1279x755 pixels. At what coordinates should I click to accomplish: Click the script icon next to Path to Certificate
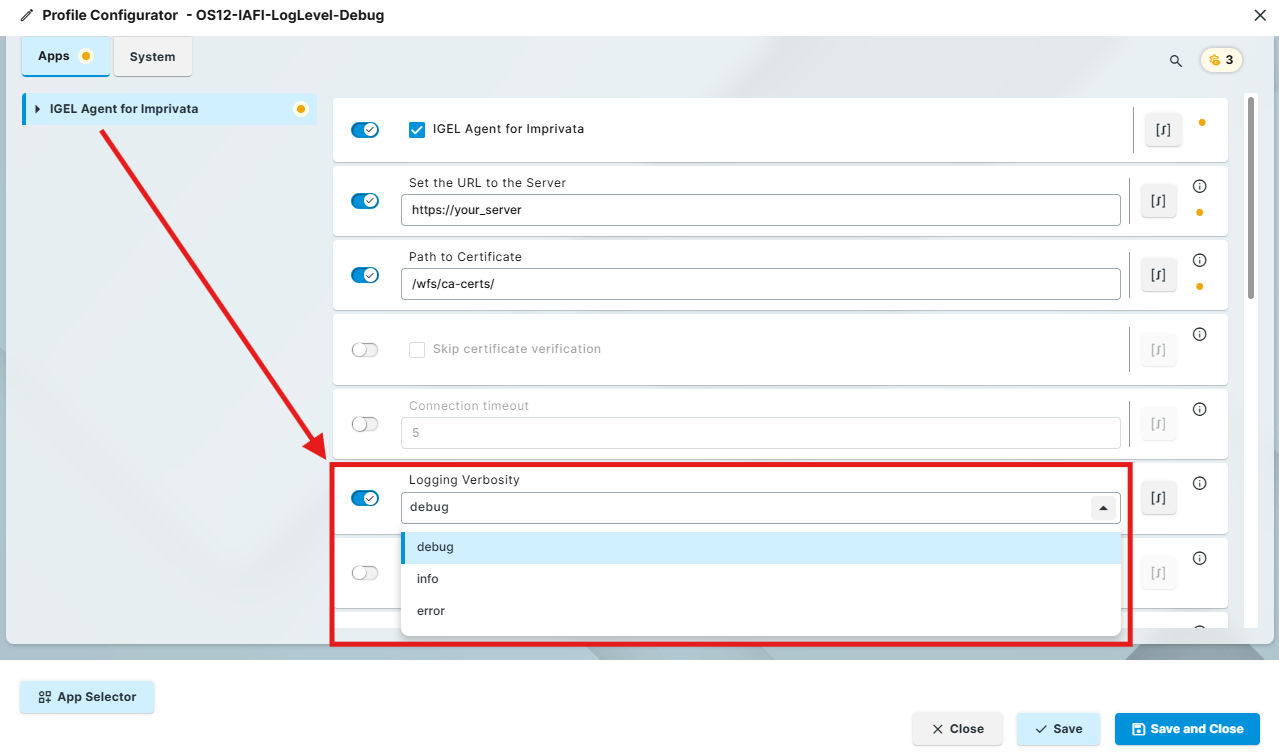(x=1158, y=274)
